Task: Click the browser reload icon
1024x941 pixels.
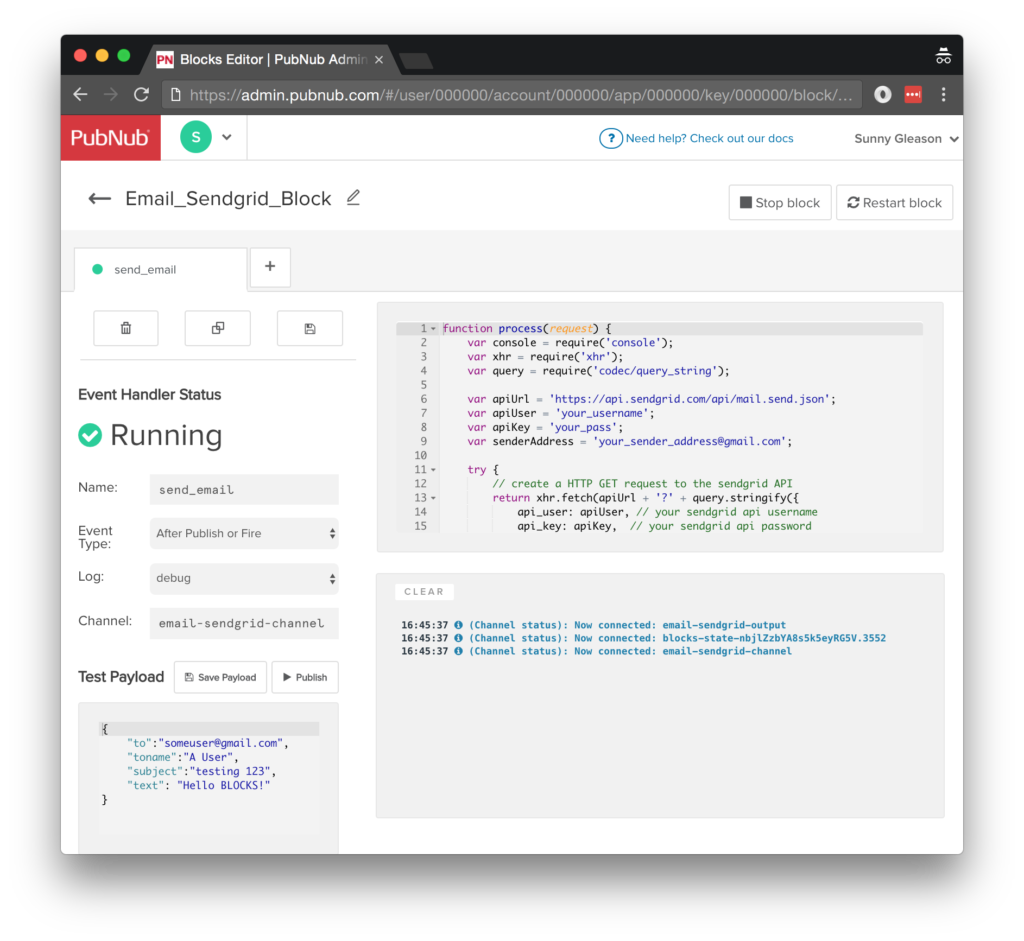Action: coord(141,95)
